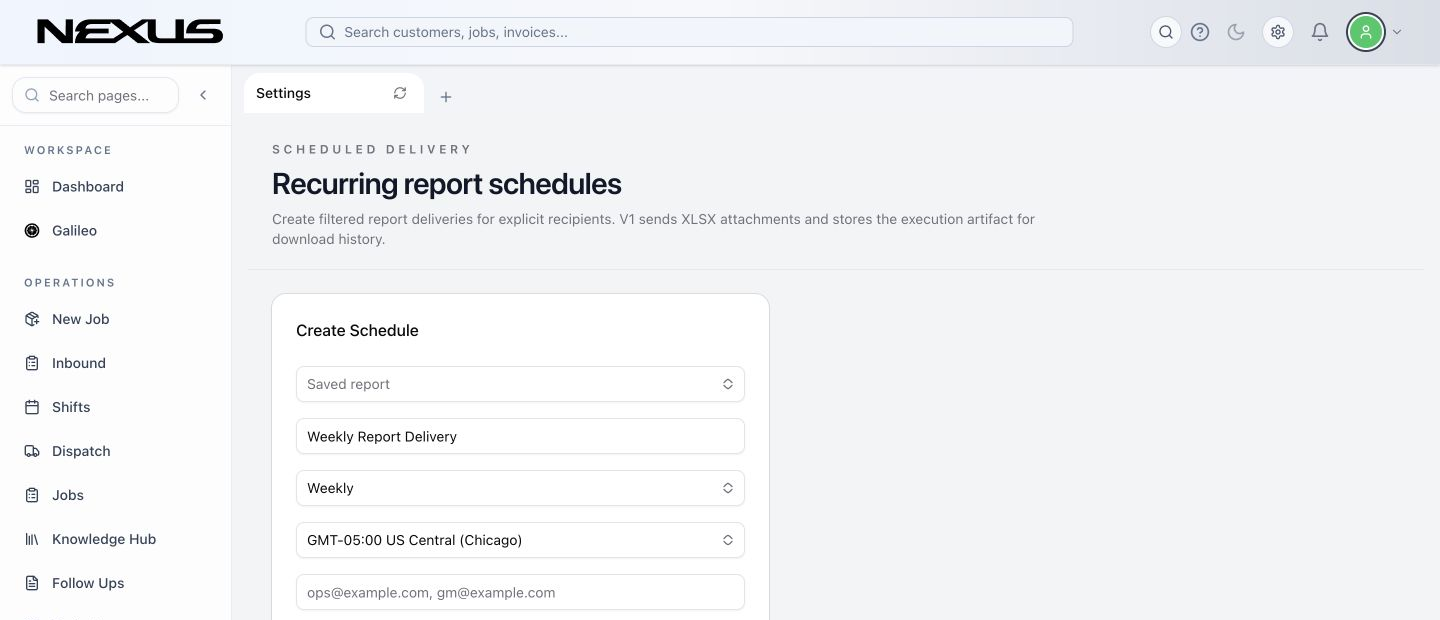Open Jobs page
Image resolution: width=1440 pixels, height=620 pixels.
pyautogui.click(x=68, y=495)
